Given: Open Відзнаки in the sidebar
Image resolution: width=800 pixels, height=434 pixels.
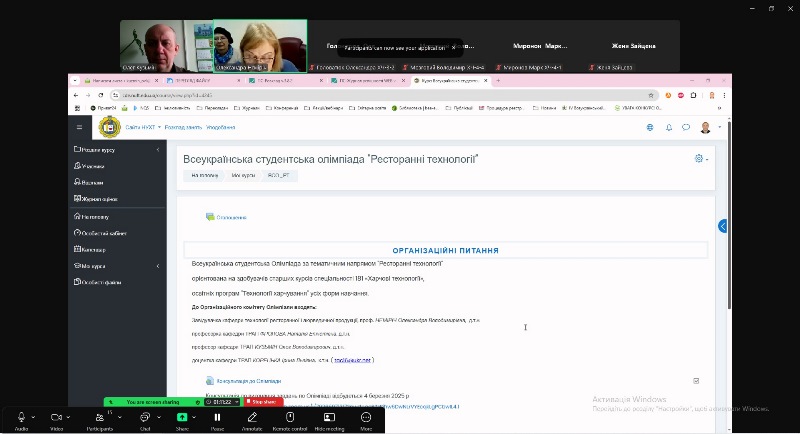Looking at the screenshot, I should tap(89, 182).
